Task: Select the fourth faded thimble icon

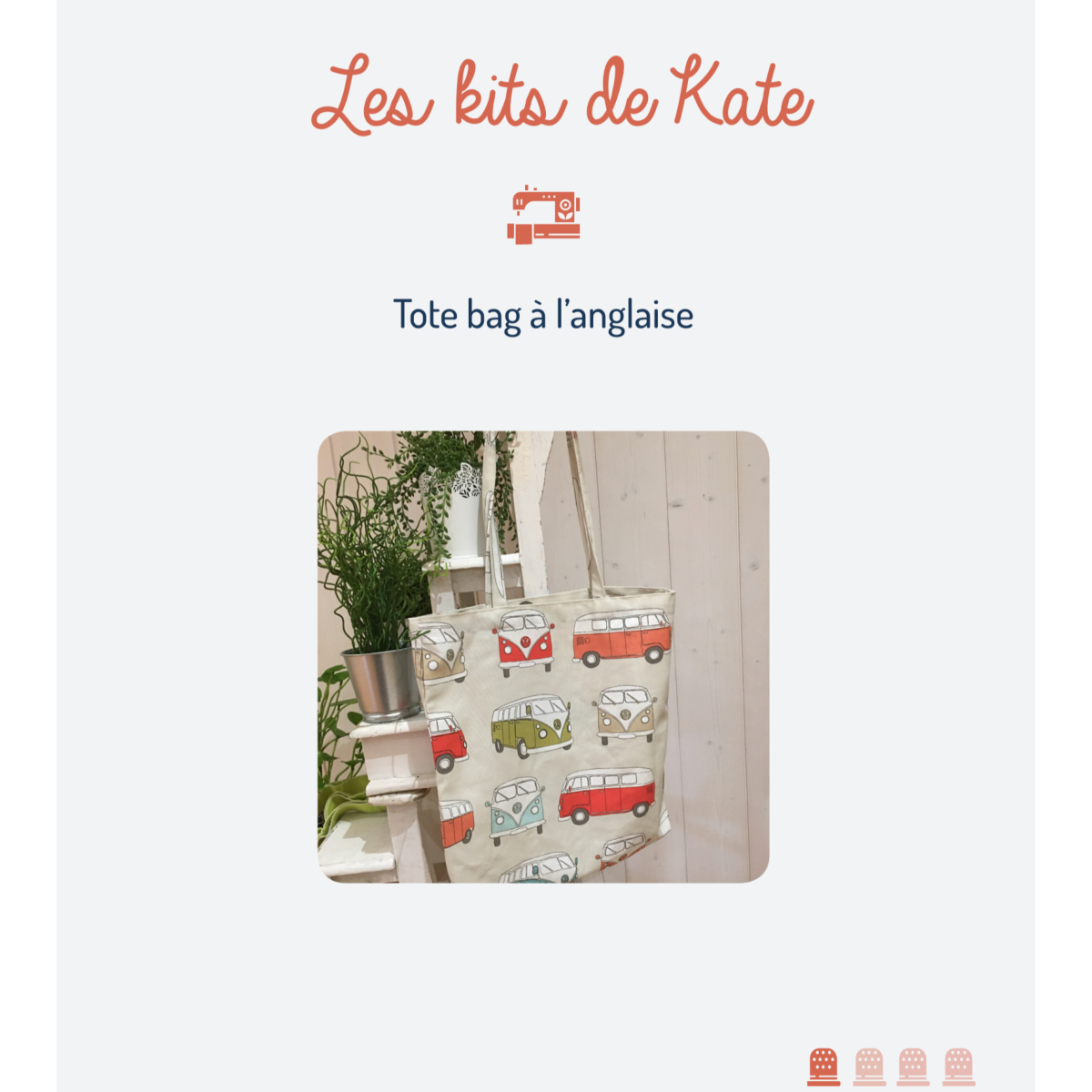Action: coord(958,1067)
